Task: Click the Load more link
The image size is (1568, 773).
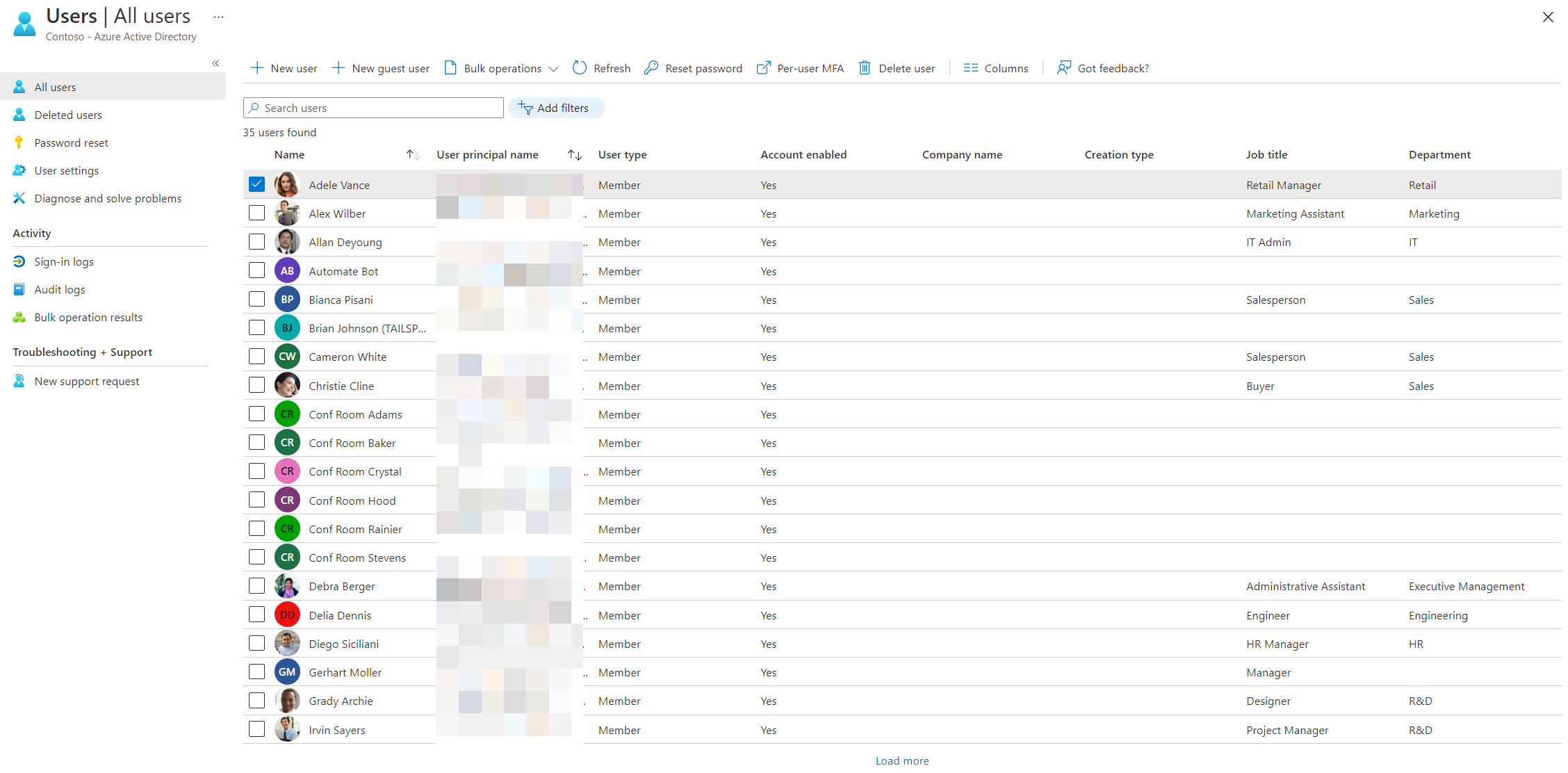Action: 901,760
